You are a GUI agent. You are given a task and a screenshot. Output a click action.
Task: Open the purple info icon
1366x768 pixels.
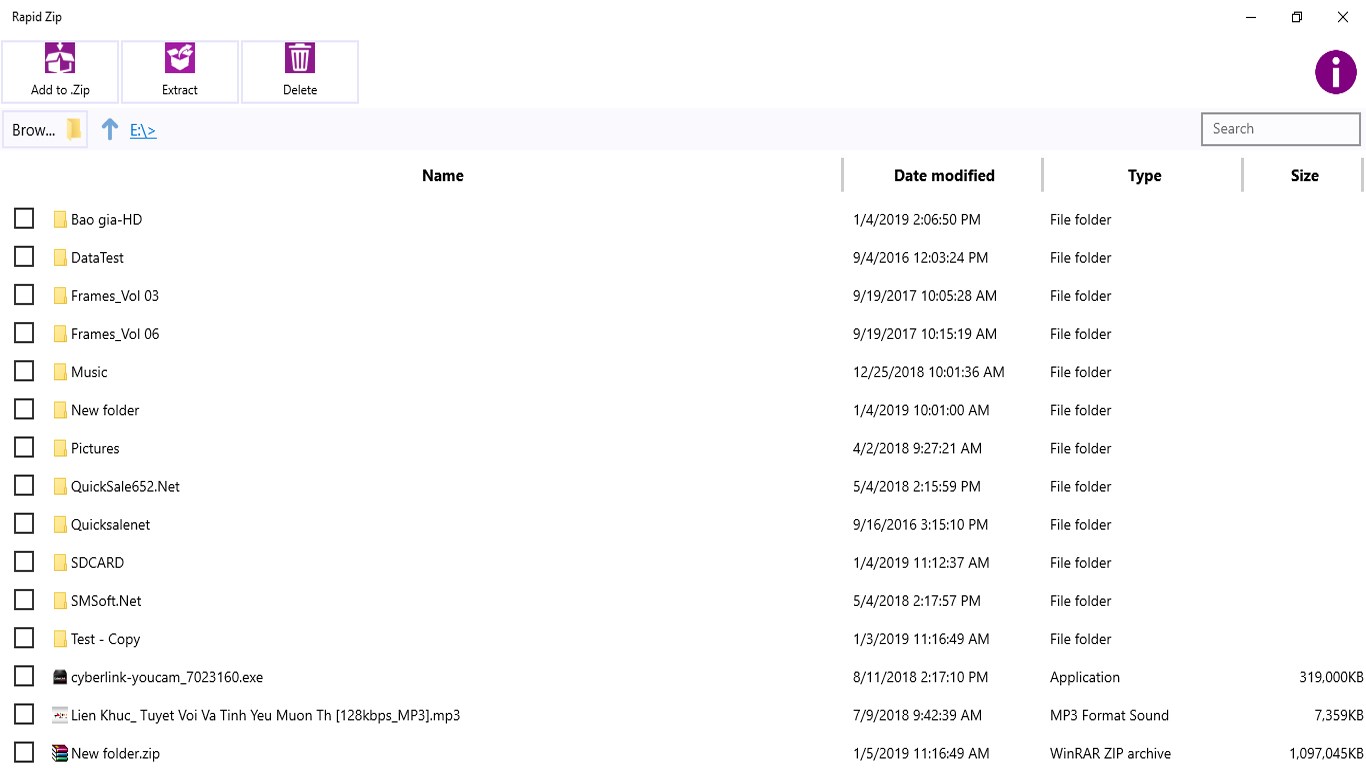point(1336,72)
